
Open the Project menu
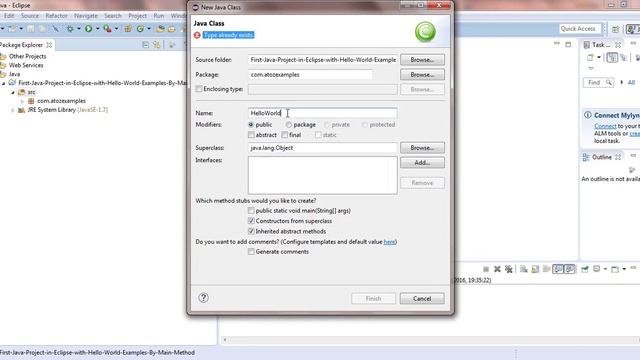[x=138, y=16]
